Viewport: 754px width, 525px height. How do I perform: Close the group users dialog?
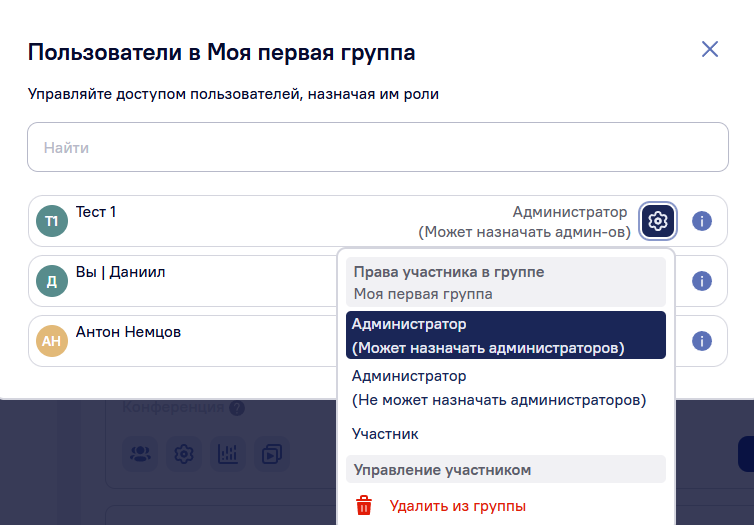coord(710,49)
